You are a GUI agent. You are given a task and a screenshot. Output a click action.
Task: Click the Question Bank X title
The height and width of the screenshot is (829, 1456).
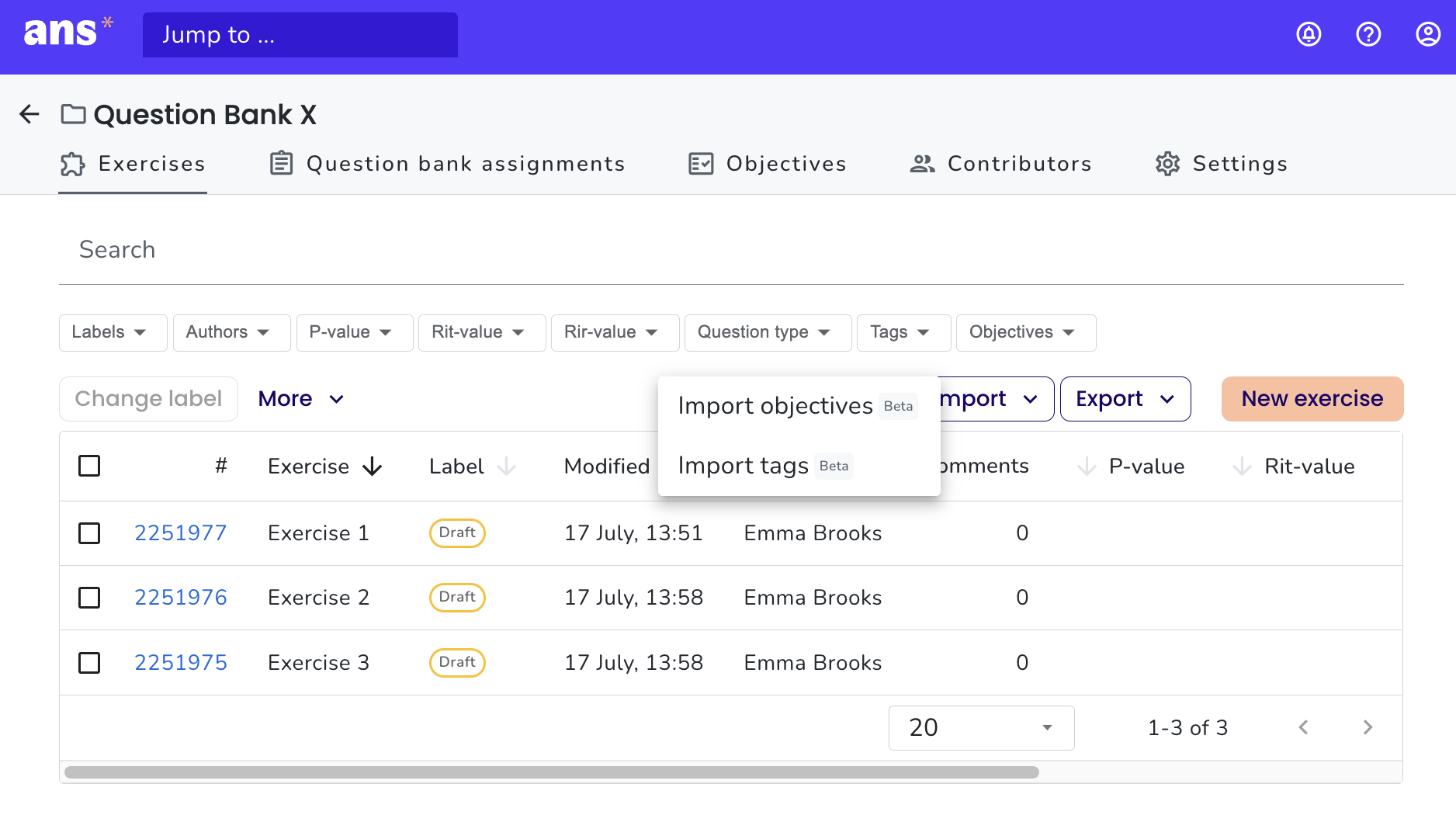(x=205, y=115)
